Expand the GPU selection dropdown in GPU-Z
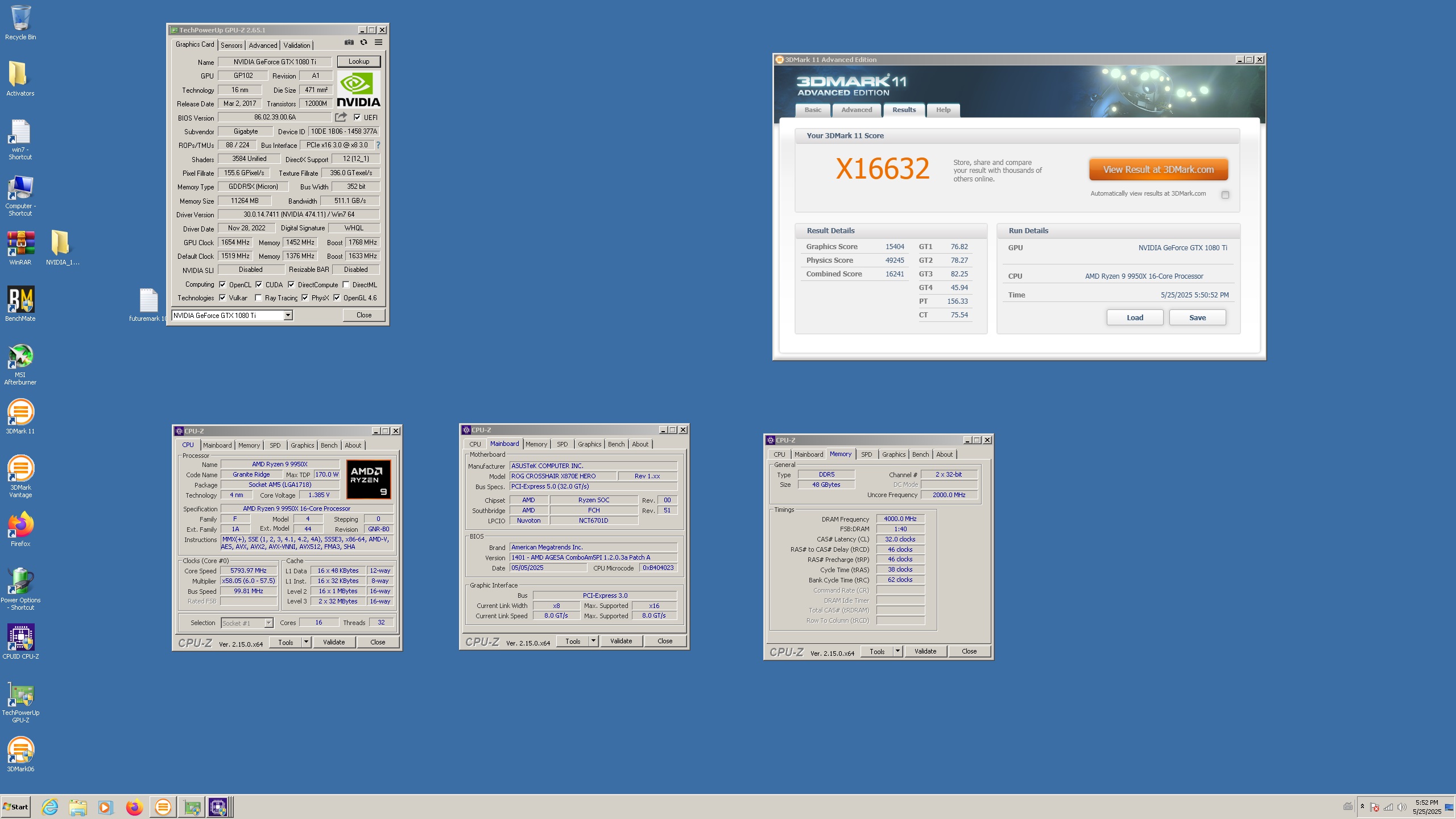The height and width of the screenshot is (819, 1456). click(288, 315)
